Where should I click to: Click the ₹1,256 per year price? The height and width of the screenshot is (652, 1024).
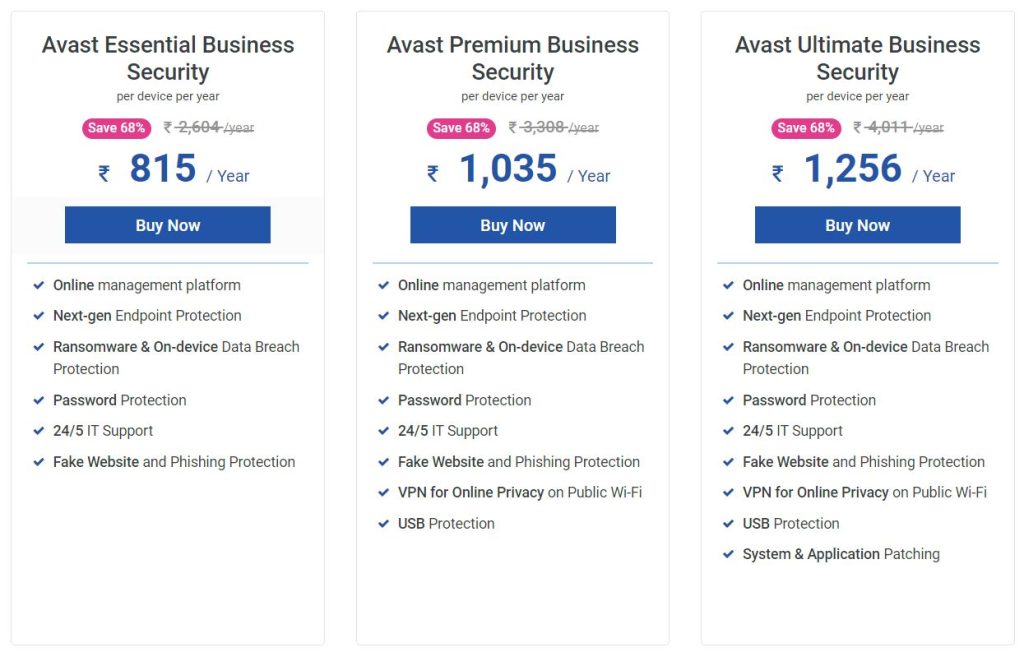[853, 169]
